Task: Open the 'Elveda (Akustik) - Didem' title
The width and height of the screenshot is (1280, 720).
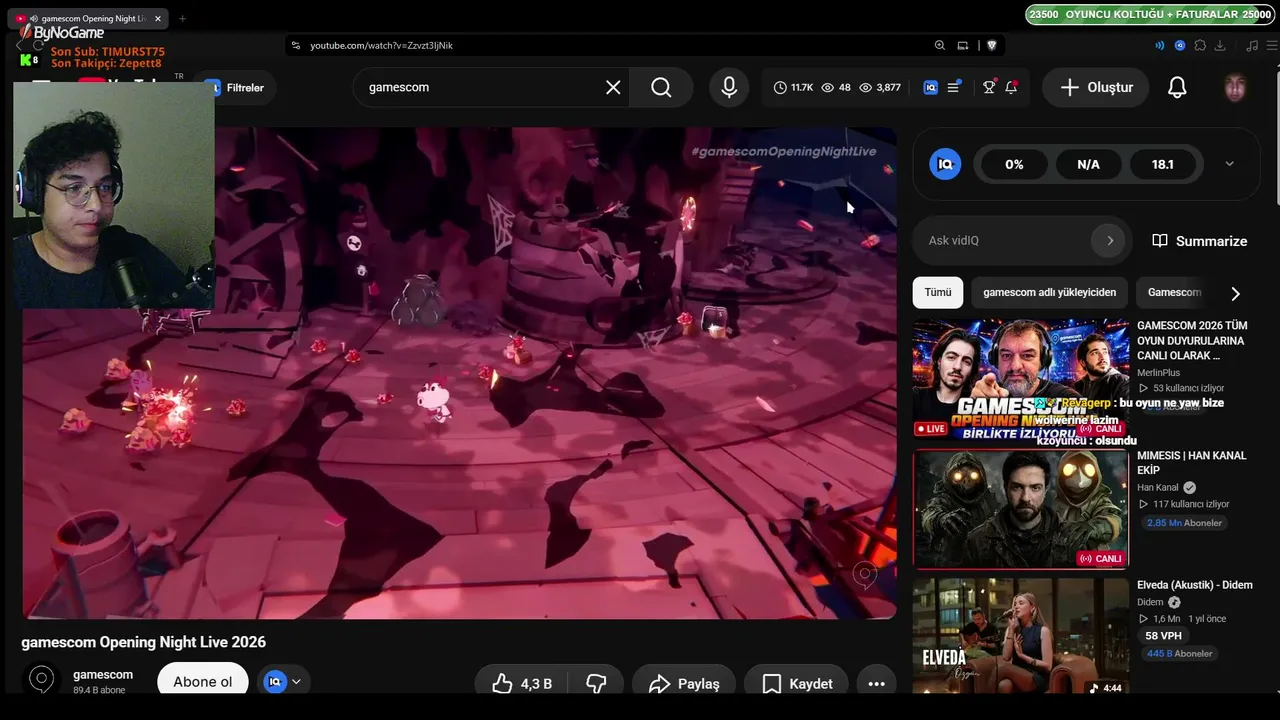Action: (x=1195, y=585)
